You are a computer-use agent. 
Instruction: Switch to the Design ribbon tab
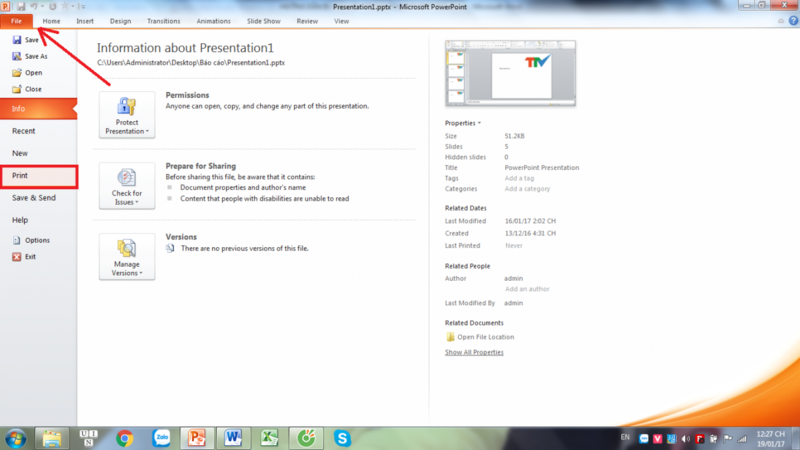point(120,21)
